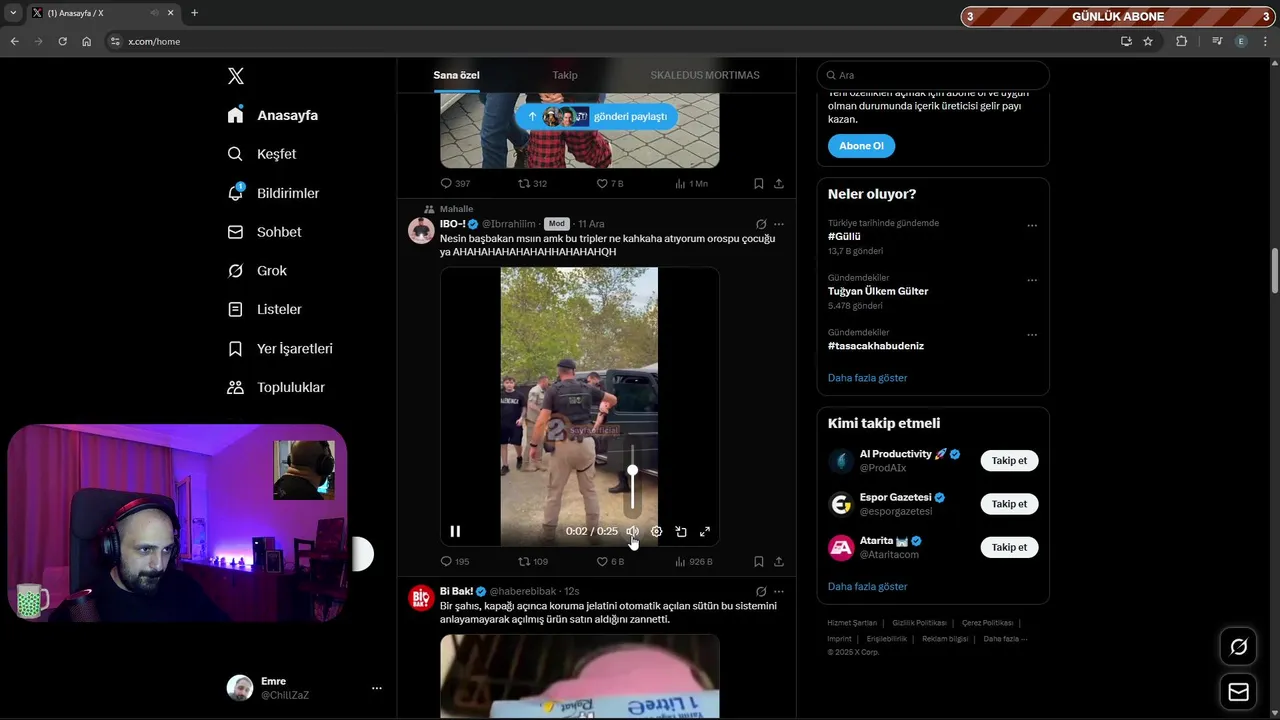1280x720 pixels.
Task: Reply to top post with 397 comments
Action: coord(455,184)
